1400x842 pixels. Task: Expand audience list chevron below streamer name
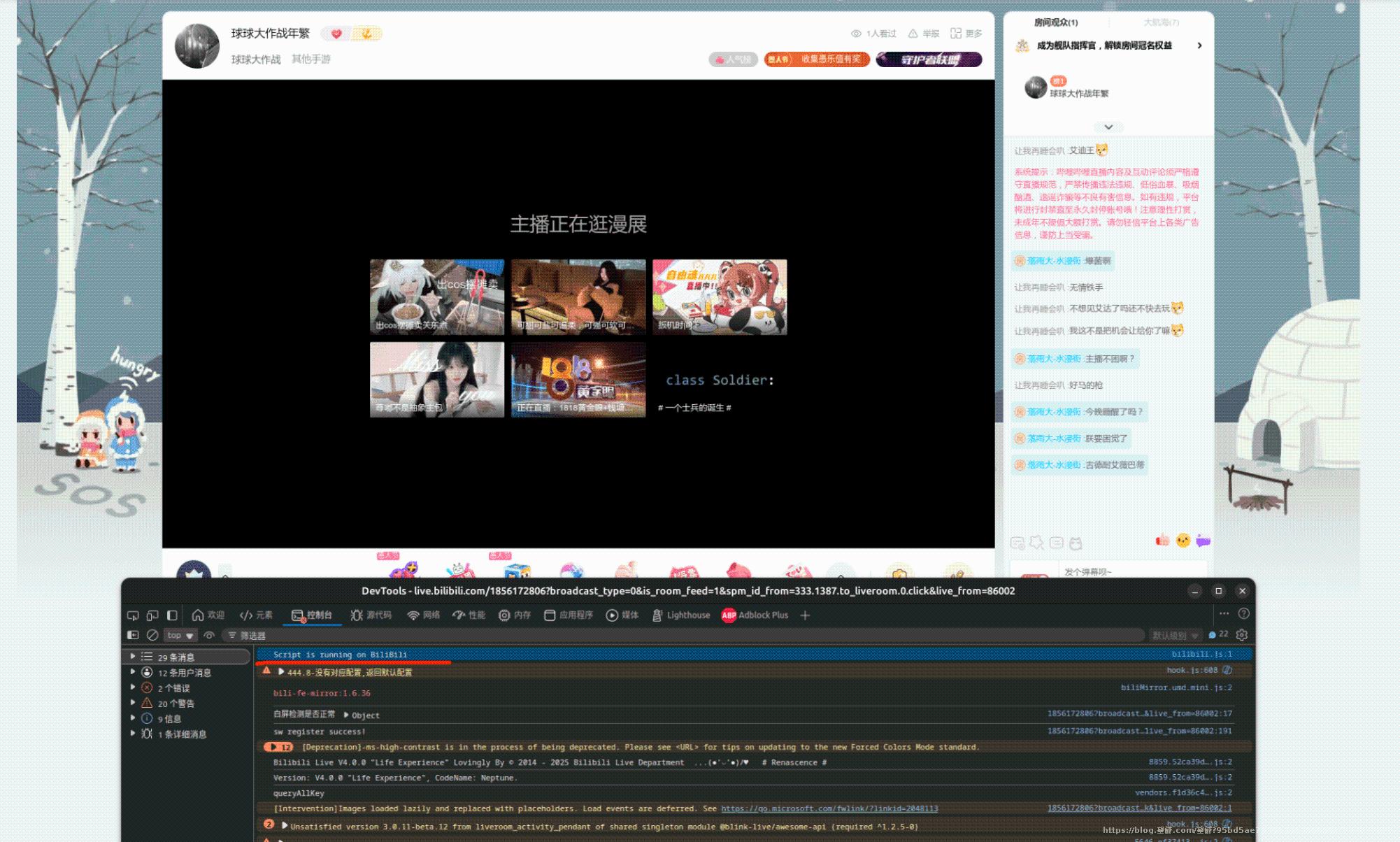coord(1108,127)
